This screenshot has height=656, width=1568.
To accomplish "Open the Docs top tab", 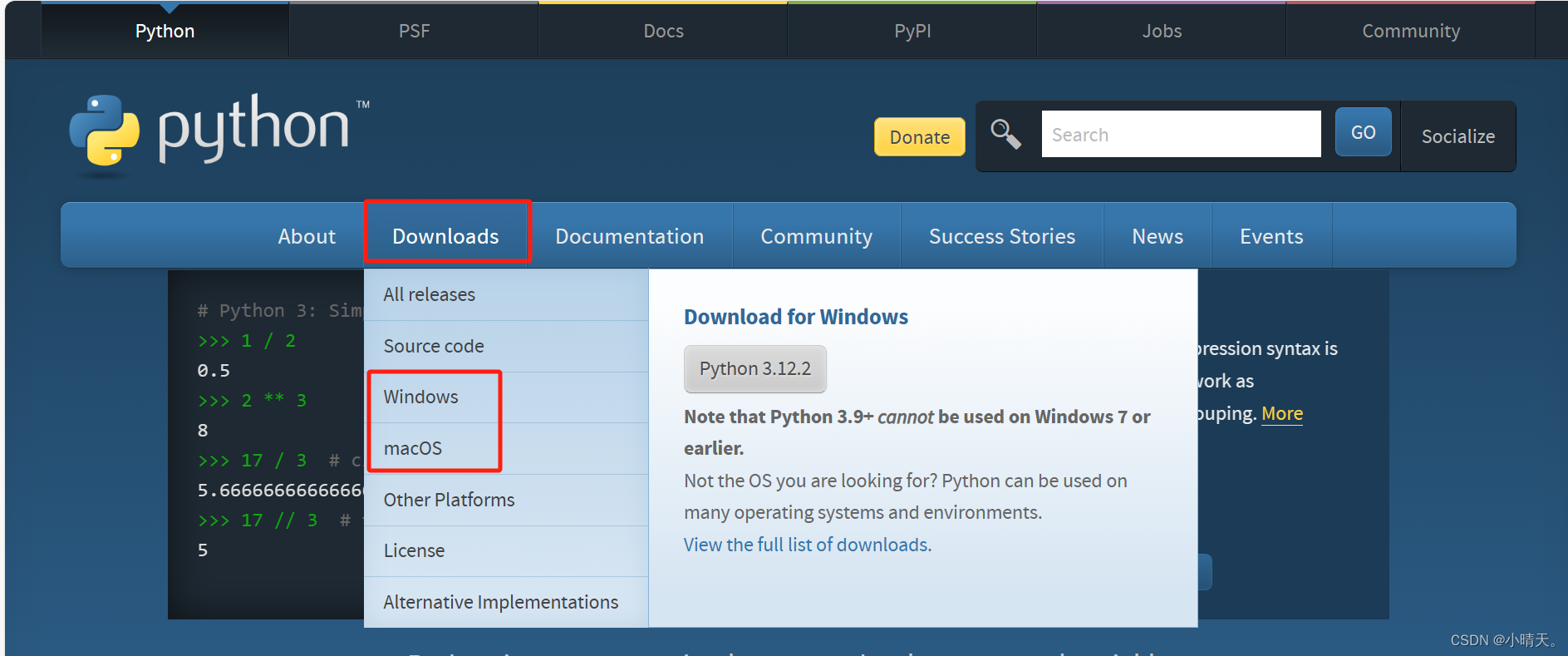I will coord(663,31).
